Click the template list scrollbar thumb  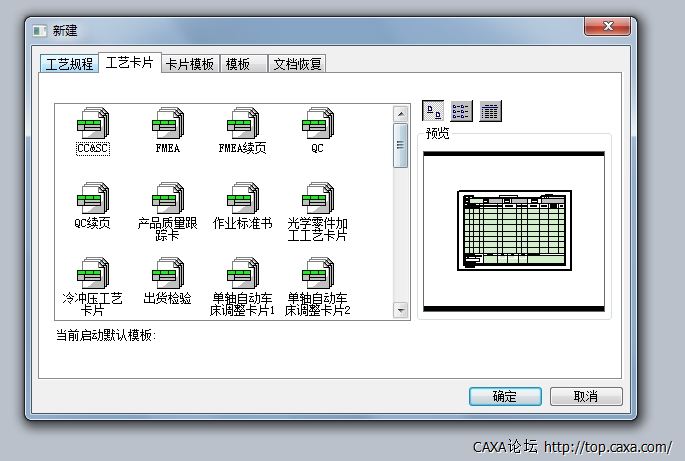point(401,146)
